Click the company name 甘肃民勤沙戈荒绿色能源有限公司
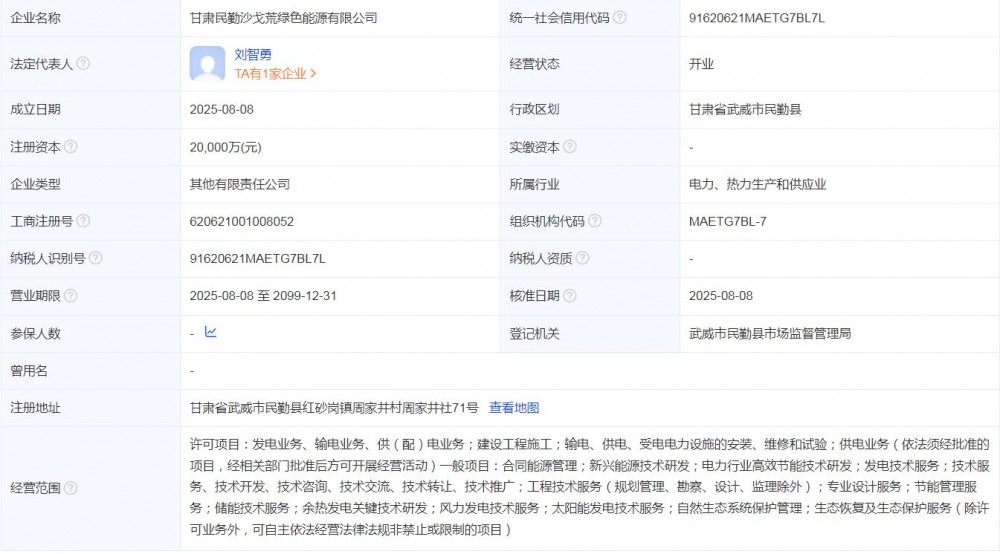Image resolution: width=1000 pixels, height=554 pixels. 284,18
